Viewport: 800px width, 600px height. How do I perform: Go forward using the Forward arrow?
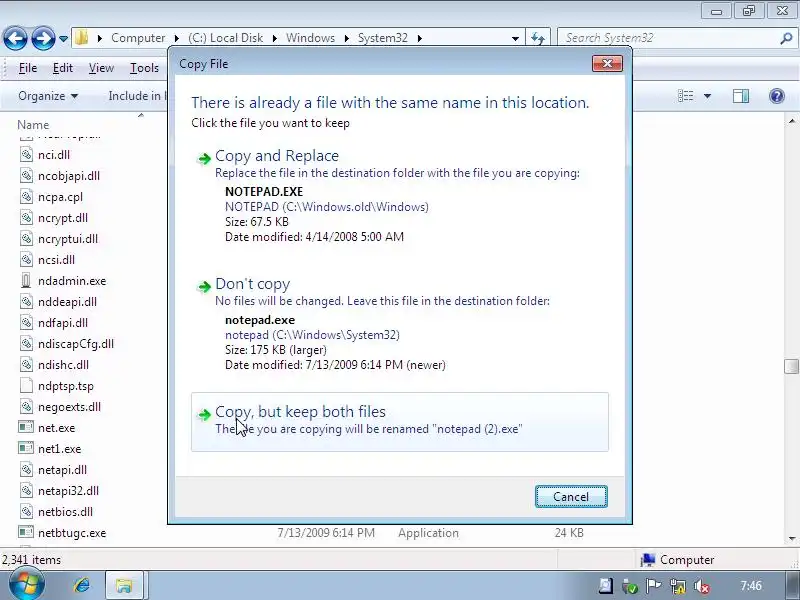pos(43,38)
